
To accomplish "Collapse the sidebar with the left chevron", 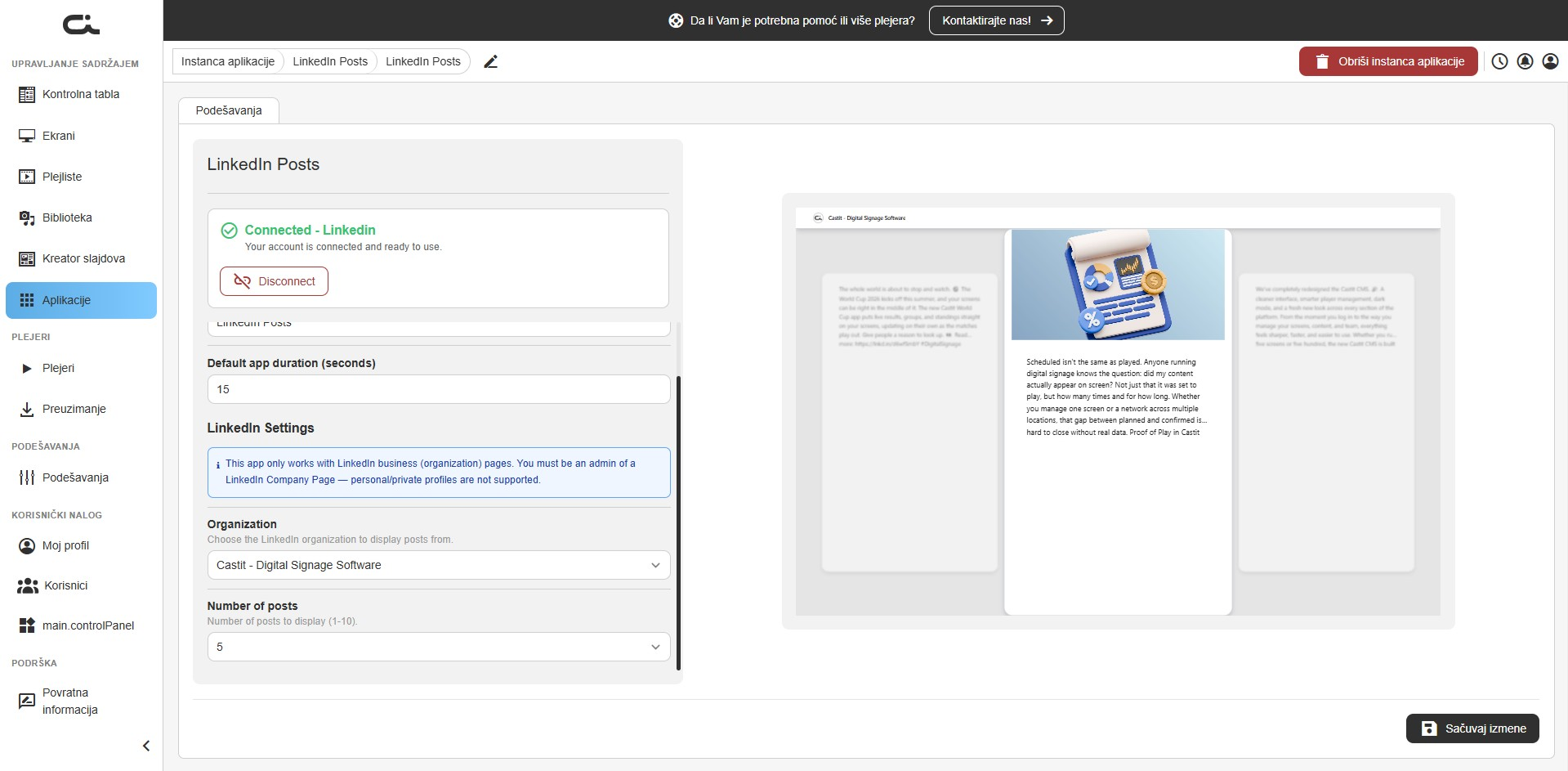I will pyautogui.click(x=146, y=746).
